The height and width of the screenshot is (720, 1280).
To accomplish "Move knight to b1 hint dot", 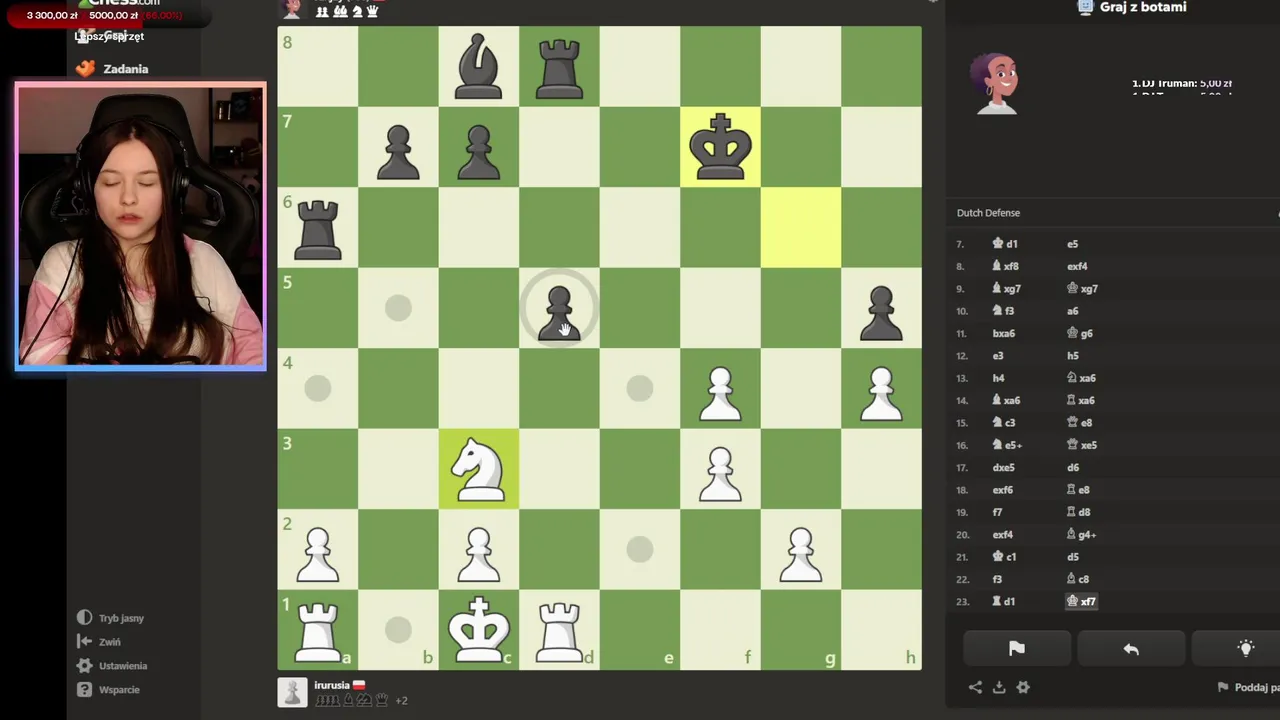I will click(398, 629).
